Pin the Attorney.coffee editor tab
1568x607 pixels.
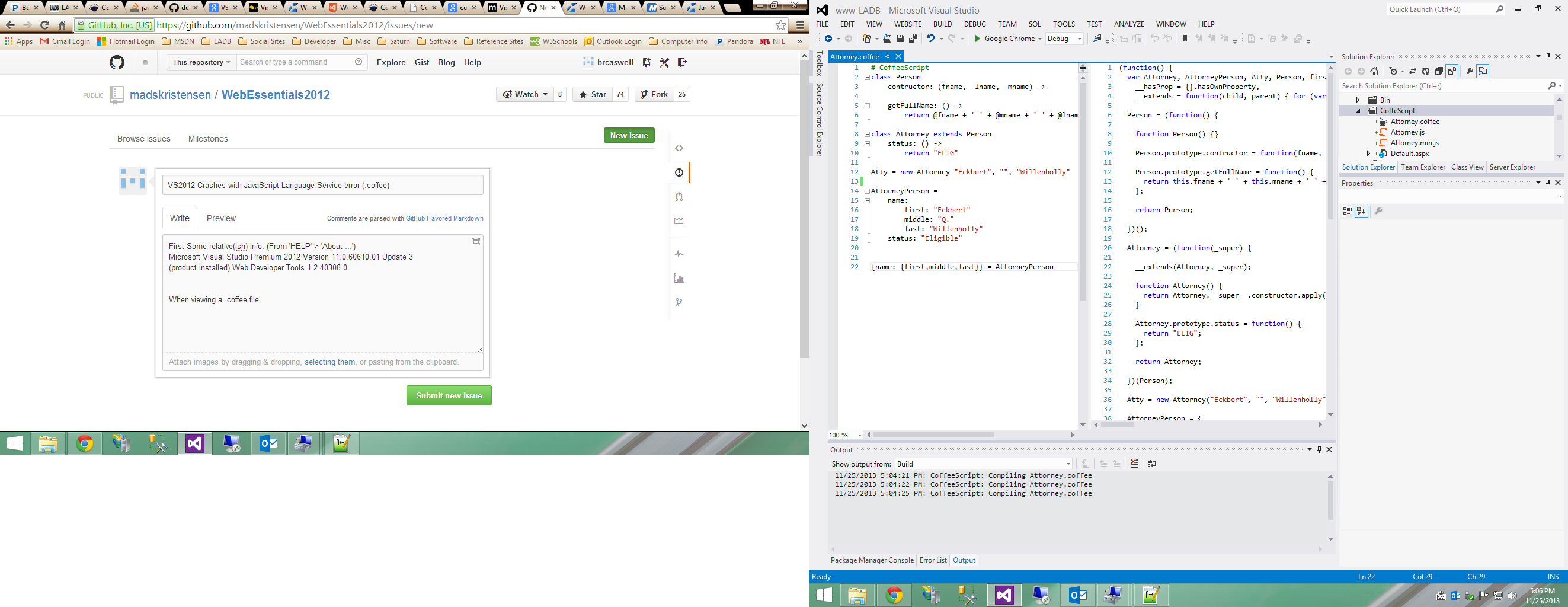888,57
